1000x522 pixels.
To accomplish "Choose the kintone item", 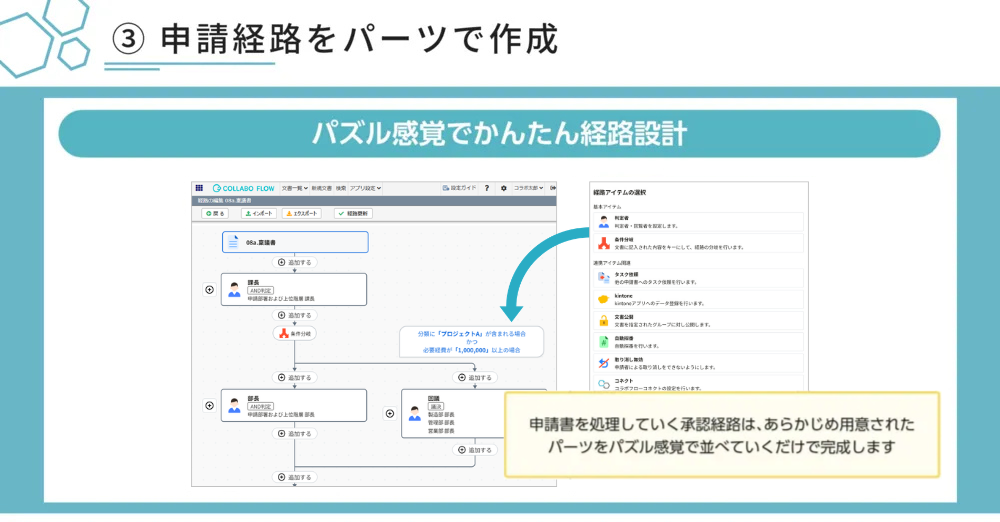I will [698, 299].
